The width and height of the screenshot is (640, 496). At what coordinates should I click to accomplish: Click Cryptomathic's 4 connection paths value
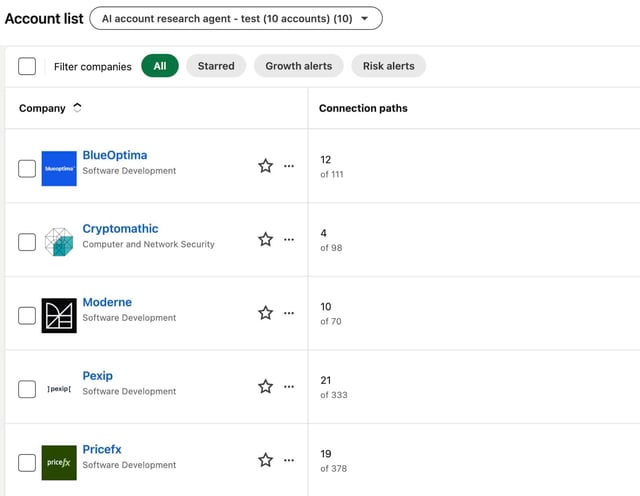[x=323, y=233]
